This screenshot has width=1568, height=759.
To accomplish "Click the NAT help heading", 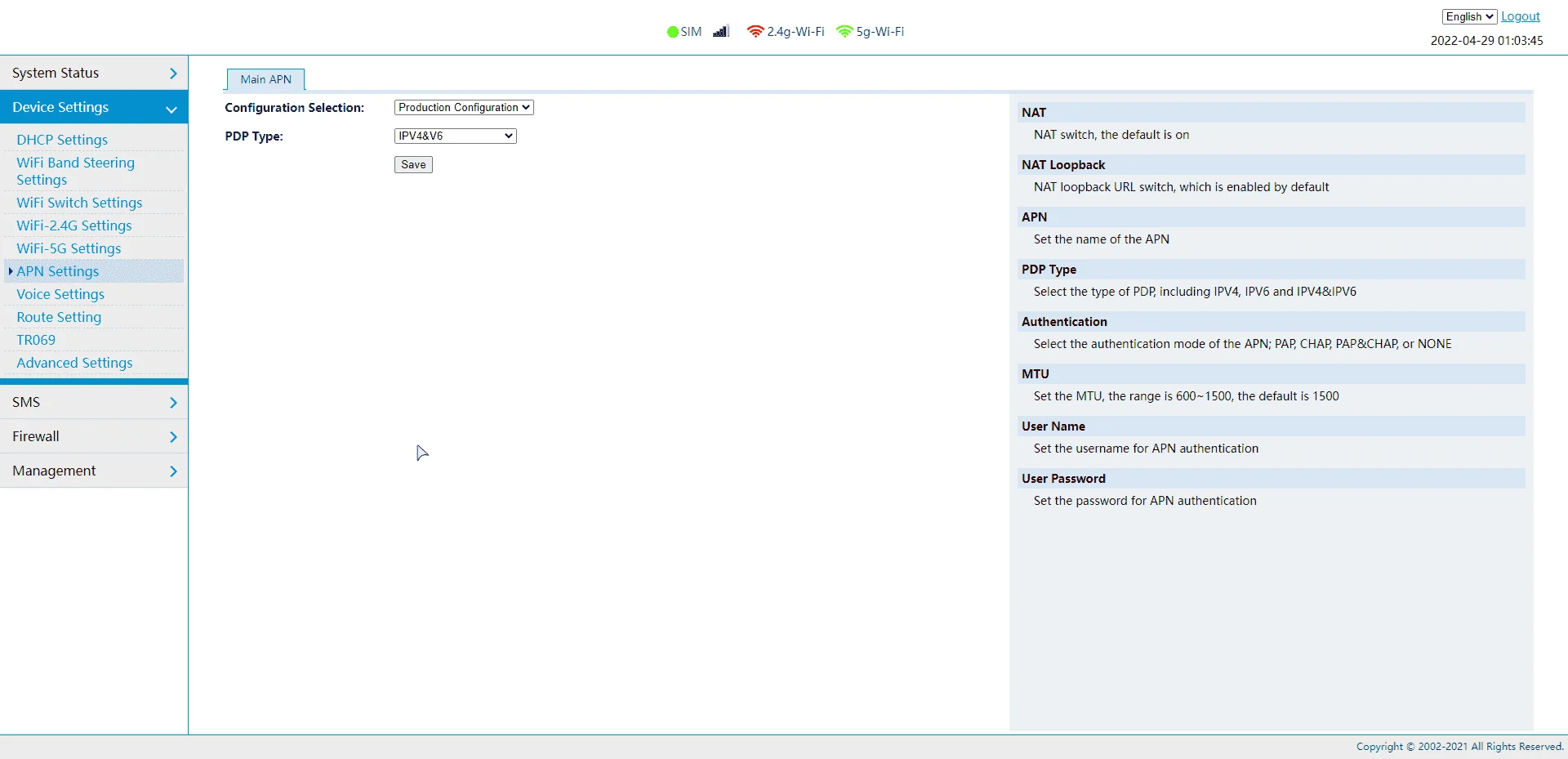I will click(x=1033, y=113).
